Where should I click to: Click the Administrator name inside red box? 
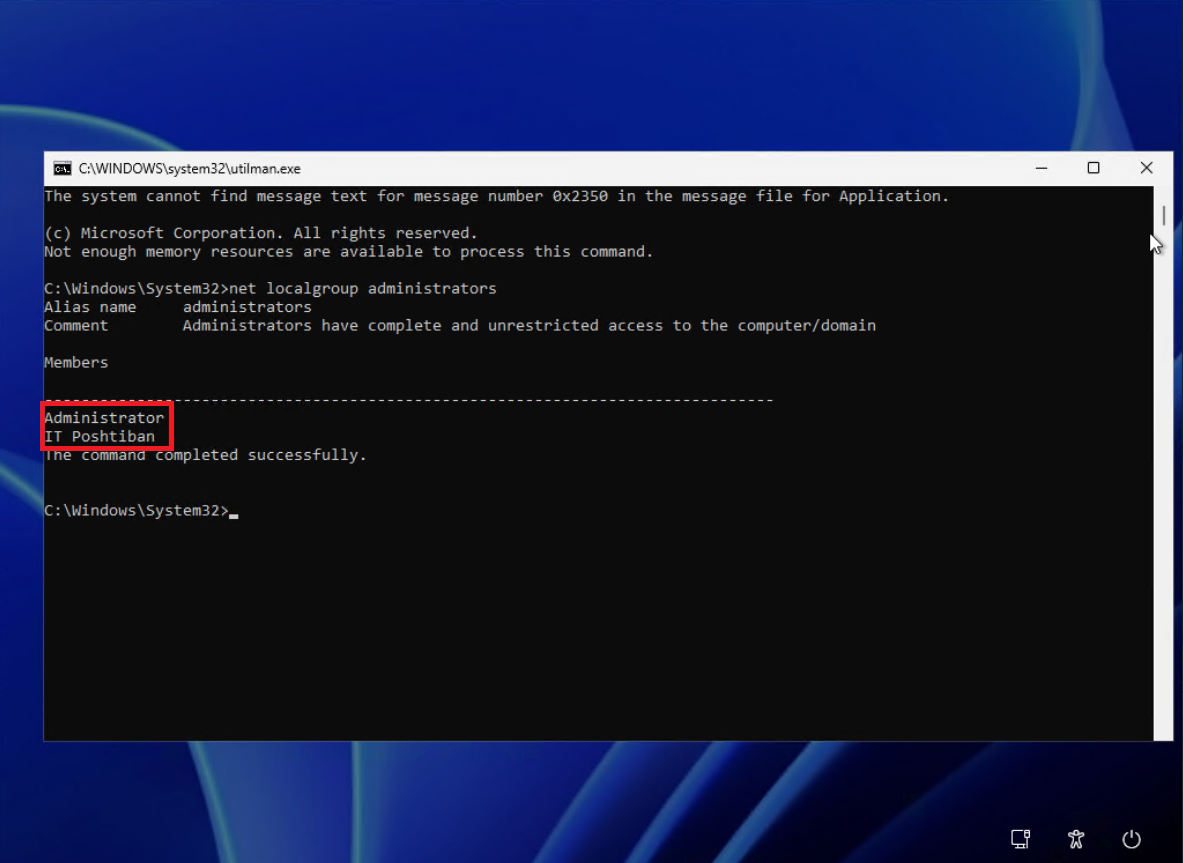[105, 417]
